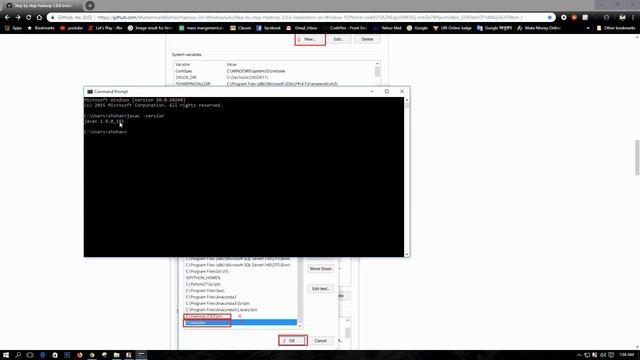Open the mass management bookmark
The image size is (640, 360).
201,28
